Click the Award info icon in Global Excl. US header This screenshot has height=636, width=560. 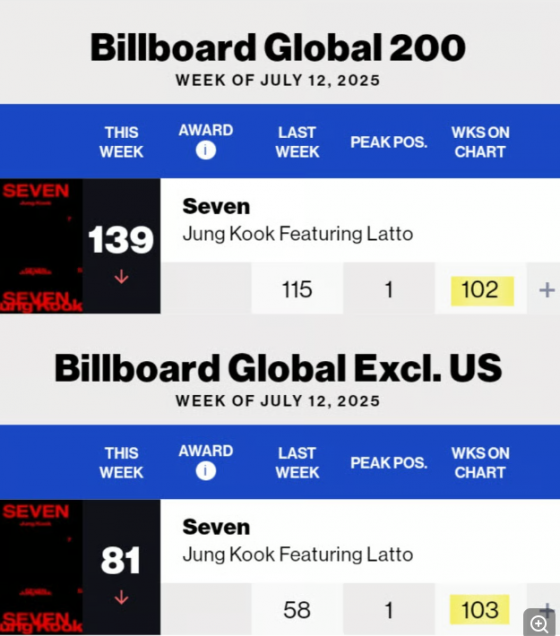coord(206,471)
